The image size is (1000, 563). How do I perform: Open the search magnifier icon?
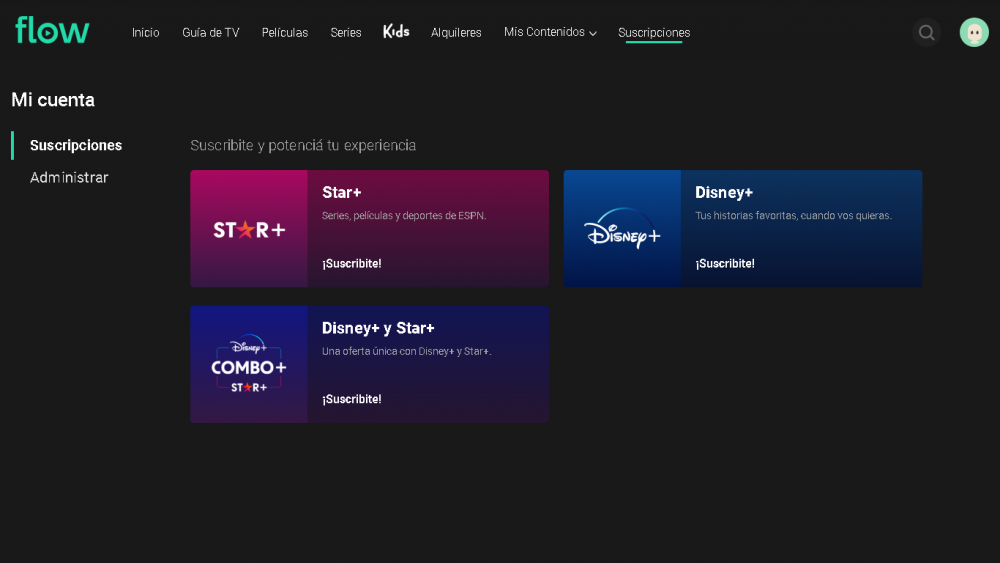click(926, 33)
